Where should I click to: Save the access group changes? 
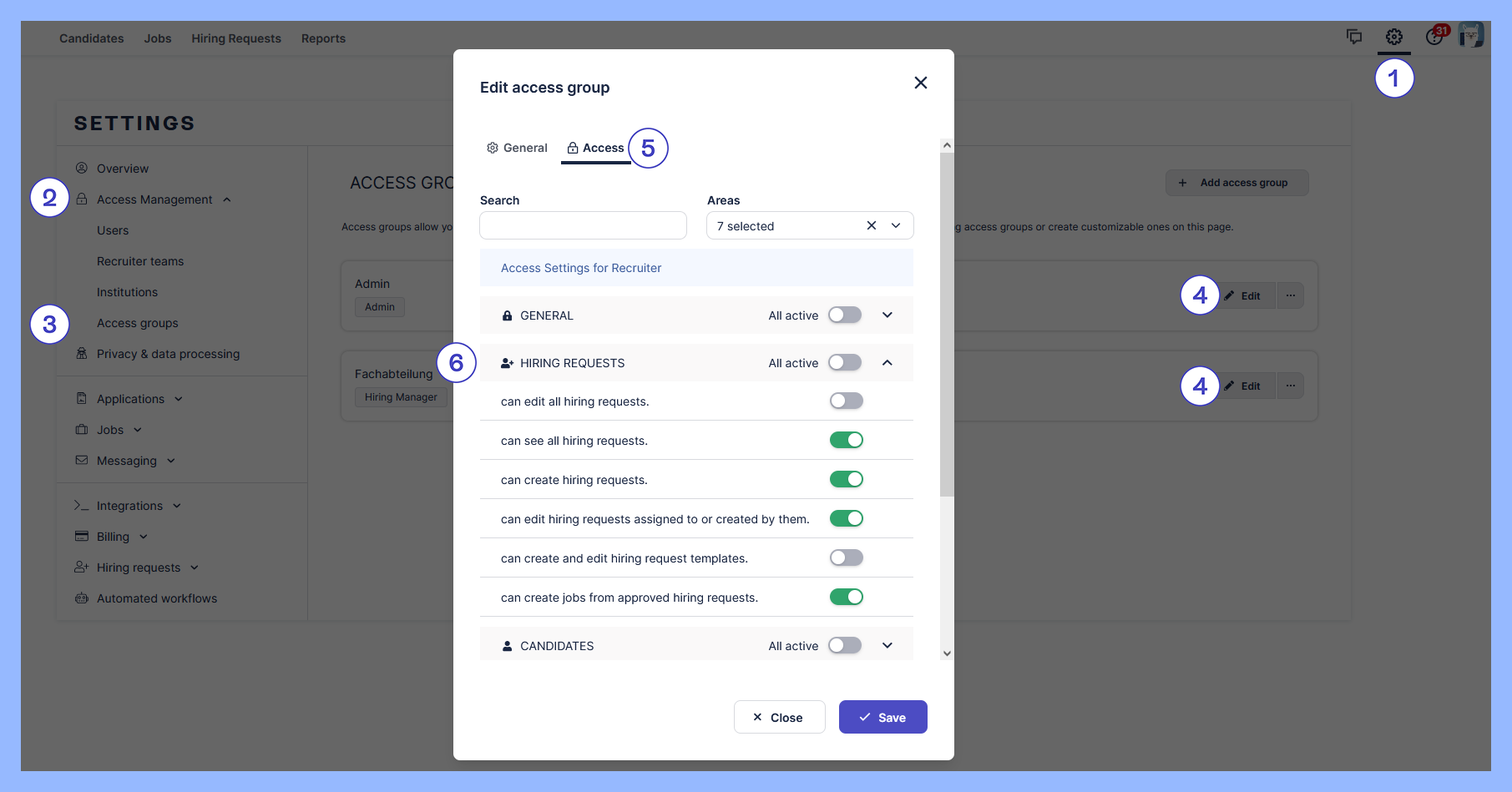[882, 717]
